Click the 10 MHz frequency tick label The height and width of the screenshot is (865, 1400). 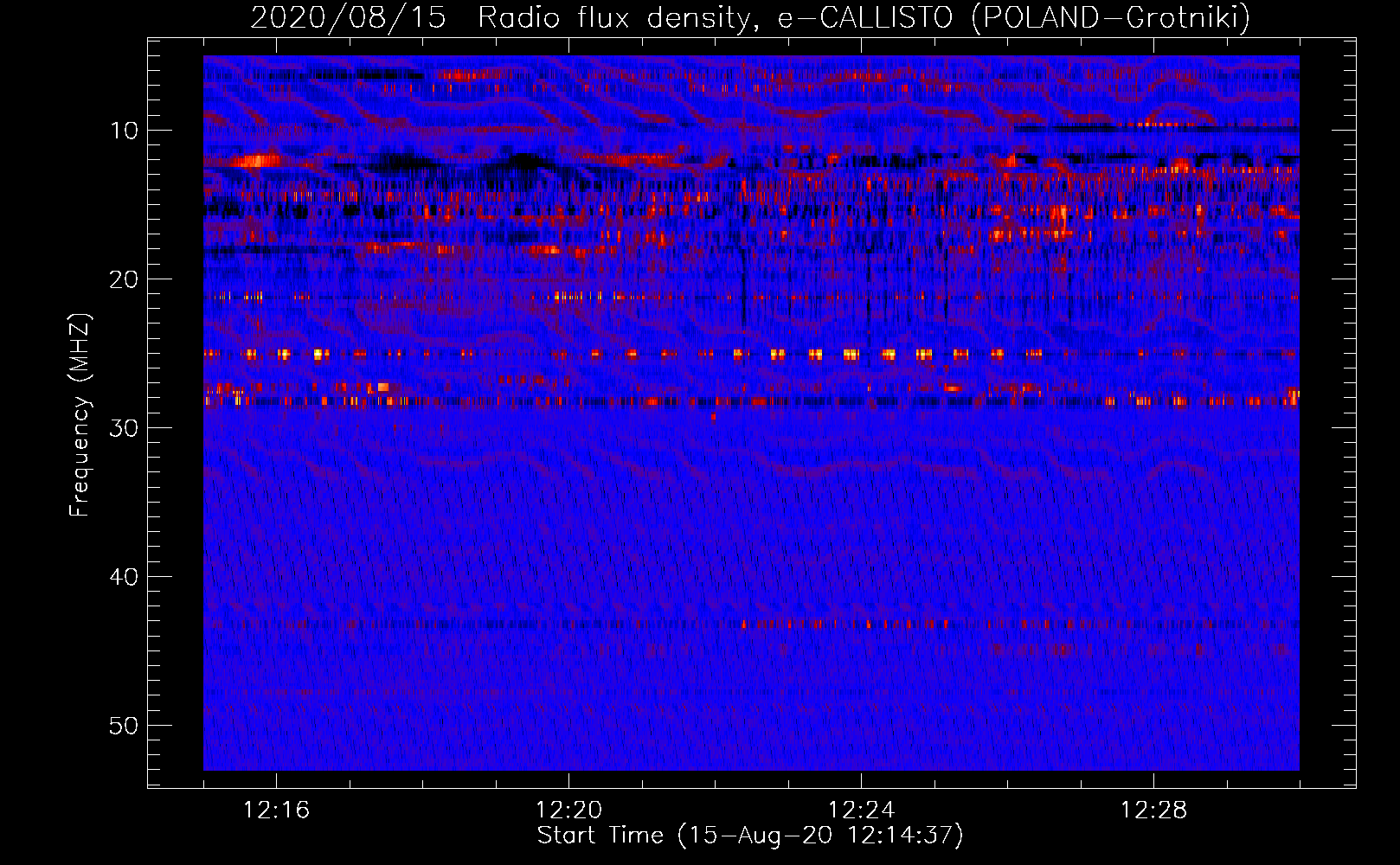tap(124, 131)
